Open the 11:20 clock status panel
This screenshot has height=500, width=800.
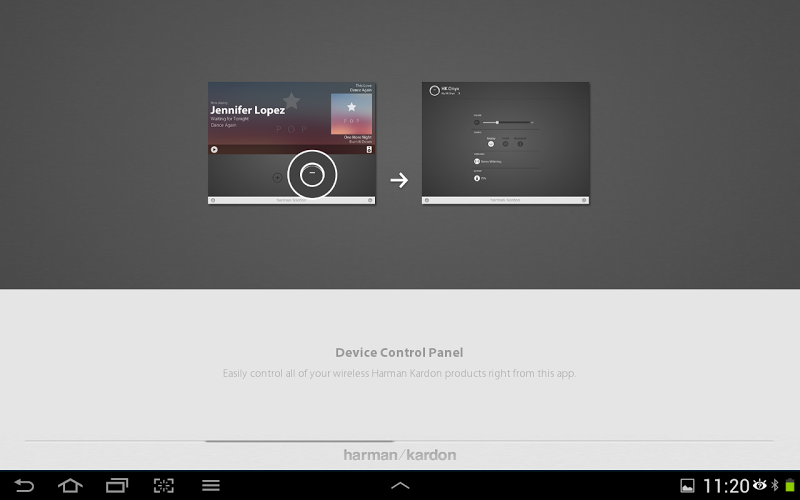click(x=726, y=486)
